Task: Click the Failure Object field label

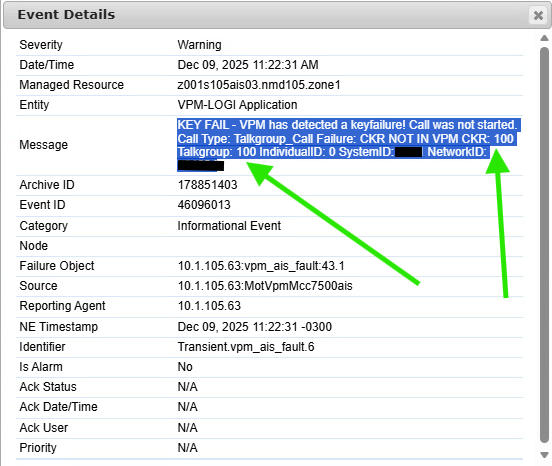Action: coord(57,266)
